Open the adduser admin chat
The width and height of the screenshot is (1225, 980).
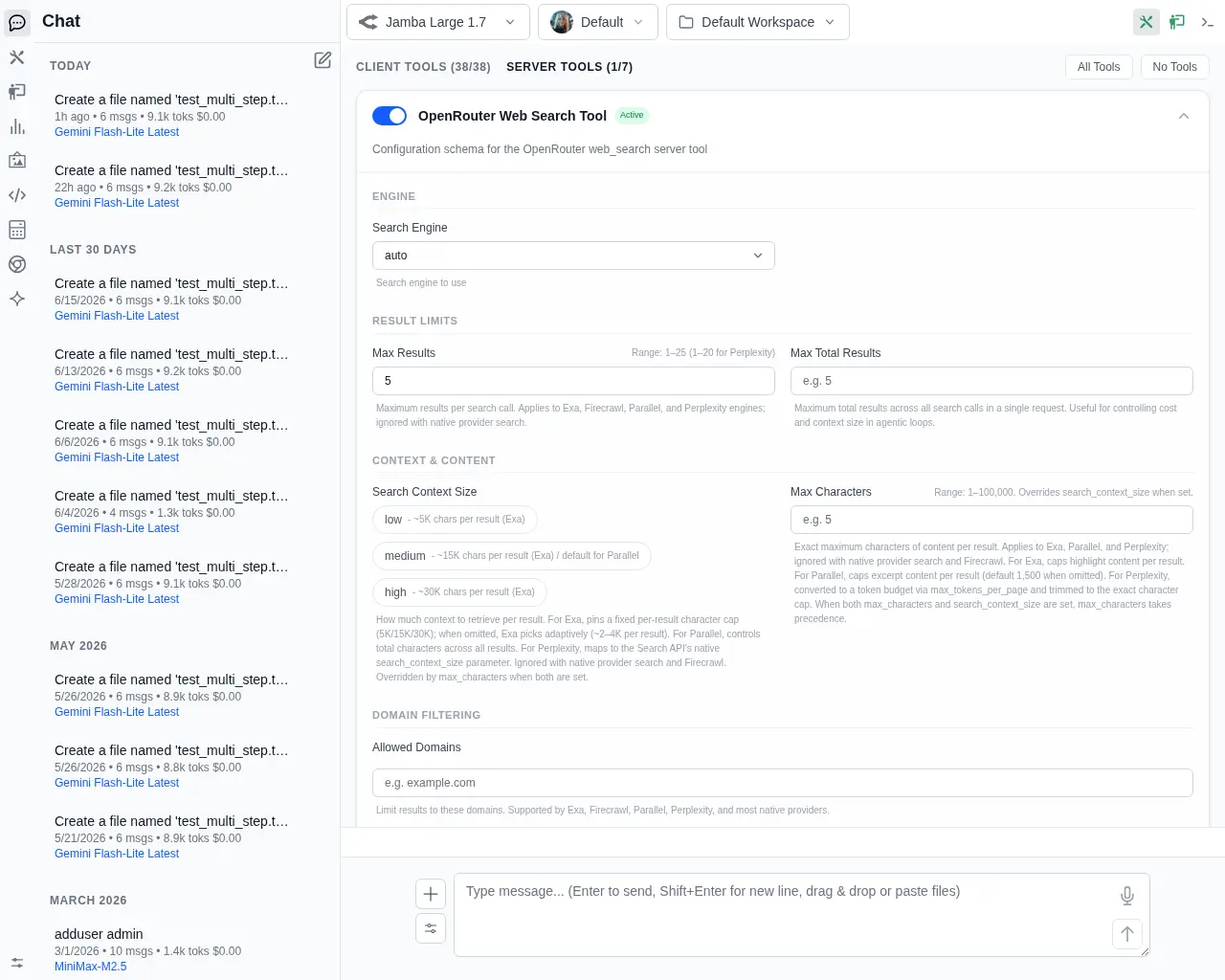(x=172, y=950)
